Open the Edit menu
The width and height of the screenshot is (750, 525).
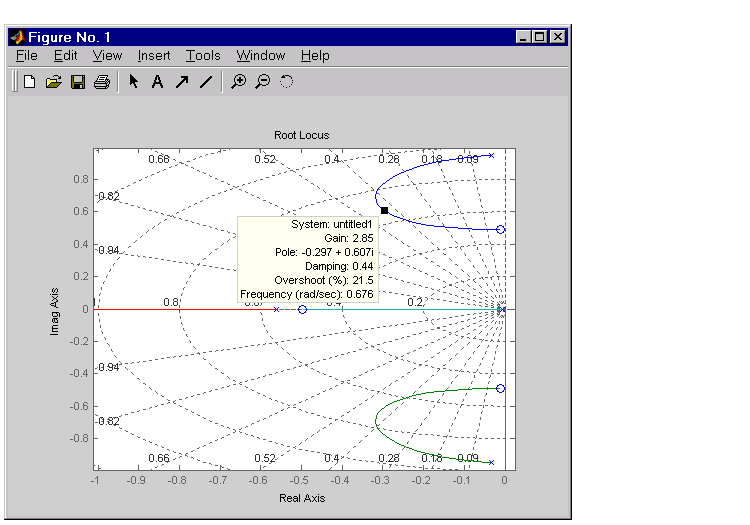65,56
